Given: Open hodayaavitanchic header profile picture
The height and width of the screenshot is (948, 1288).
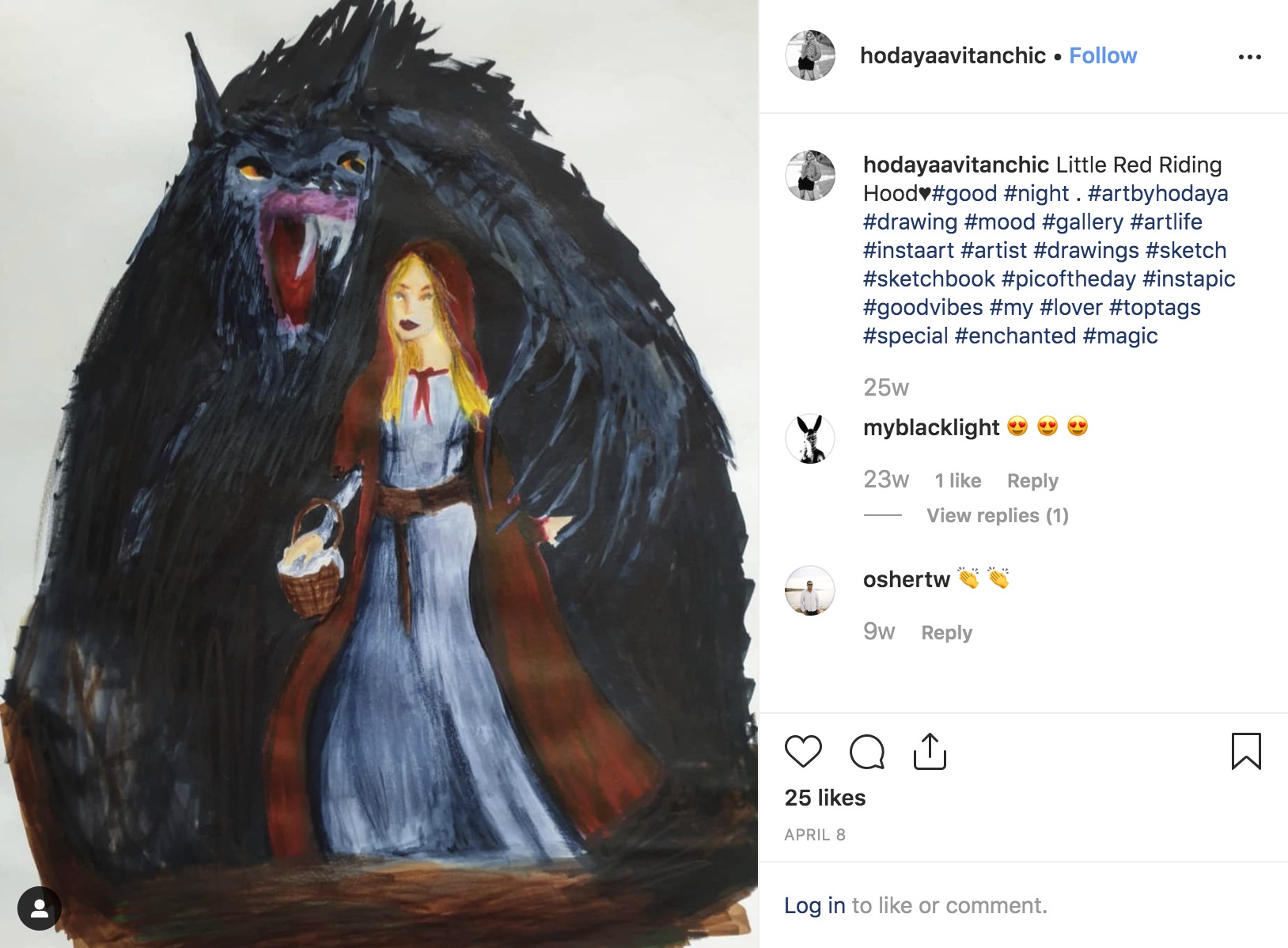Looking at the screenshot, I should [x=810, y=55].
